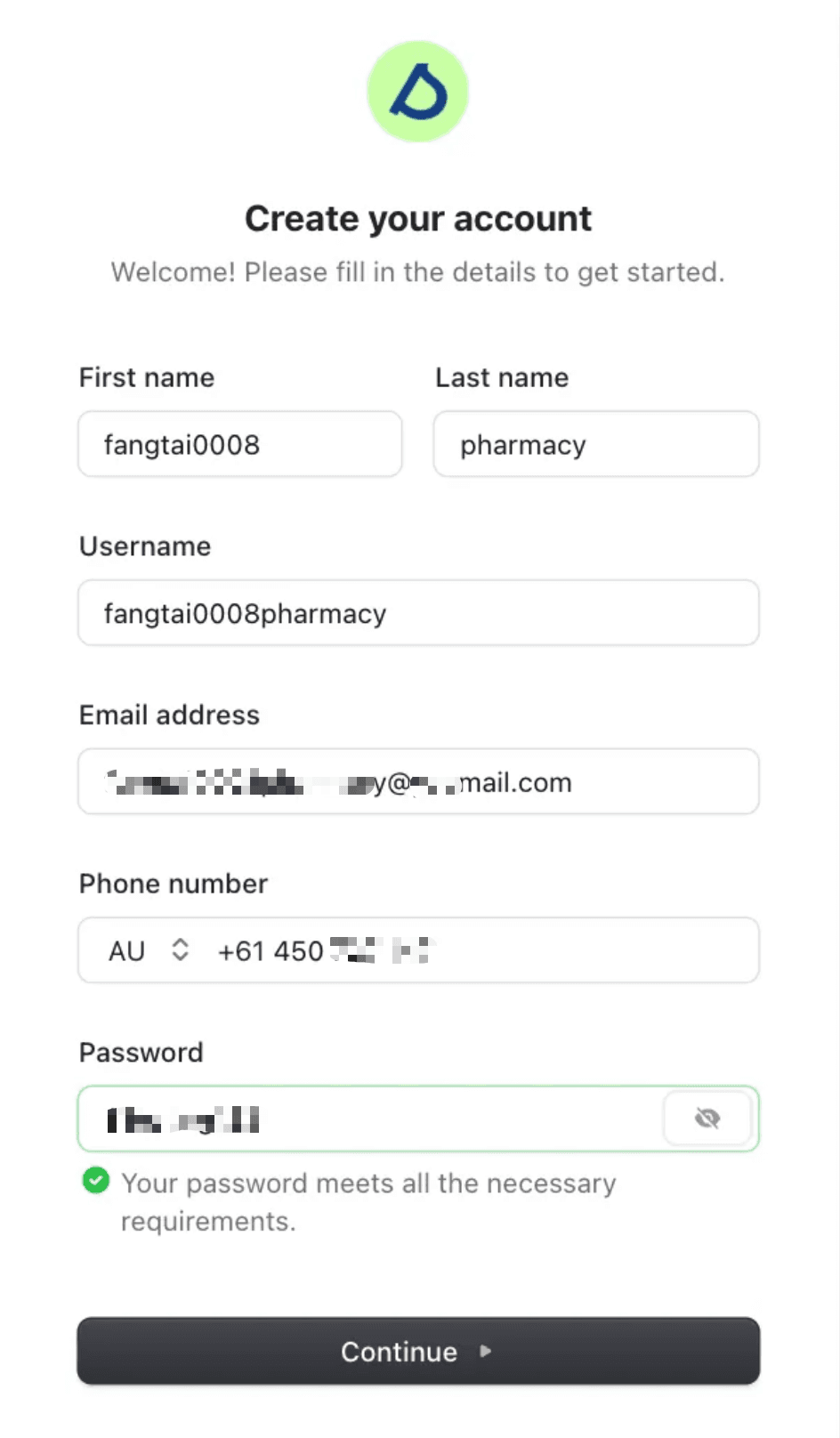Click inside the Username field
840x1438 pixels.
(418, 612)
